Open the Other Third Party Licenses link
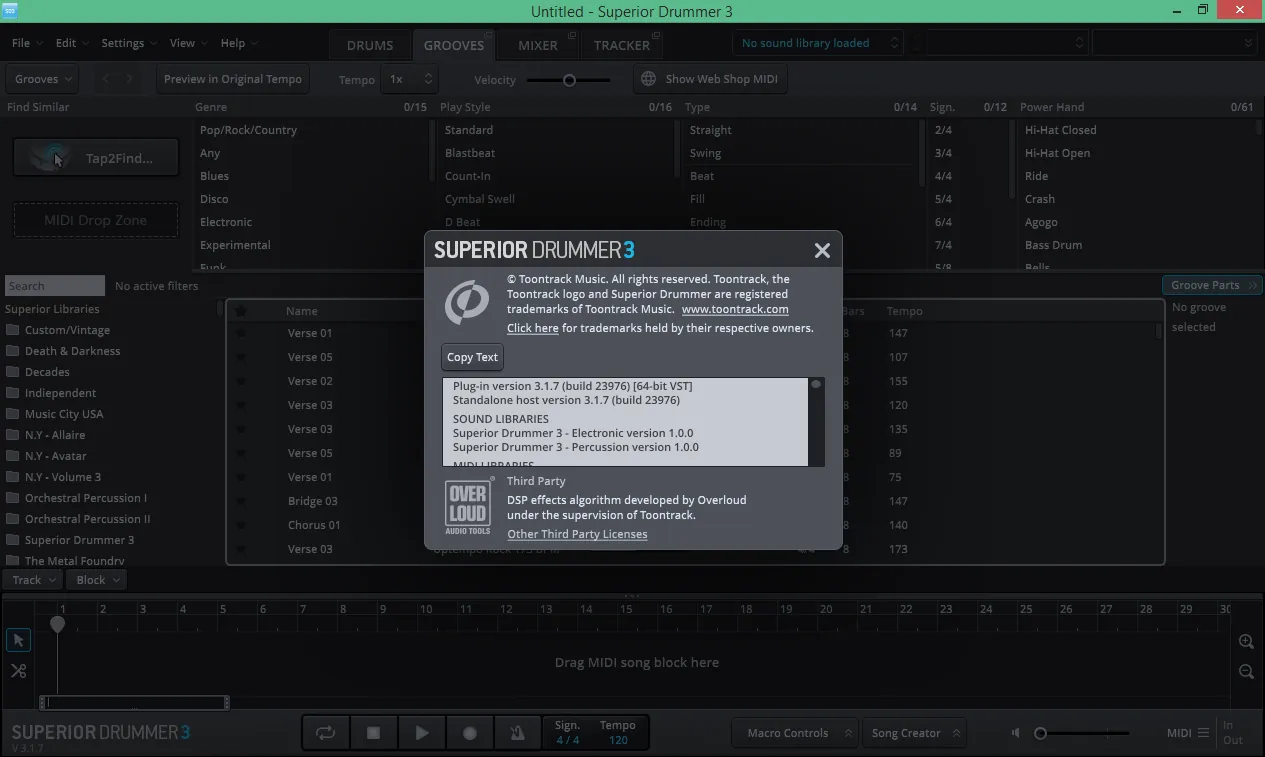Viewport: 1265px width, 757px height. (x=577, y=534)
